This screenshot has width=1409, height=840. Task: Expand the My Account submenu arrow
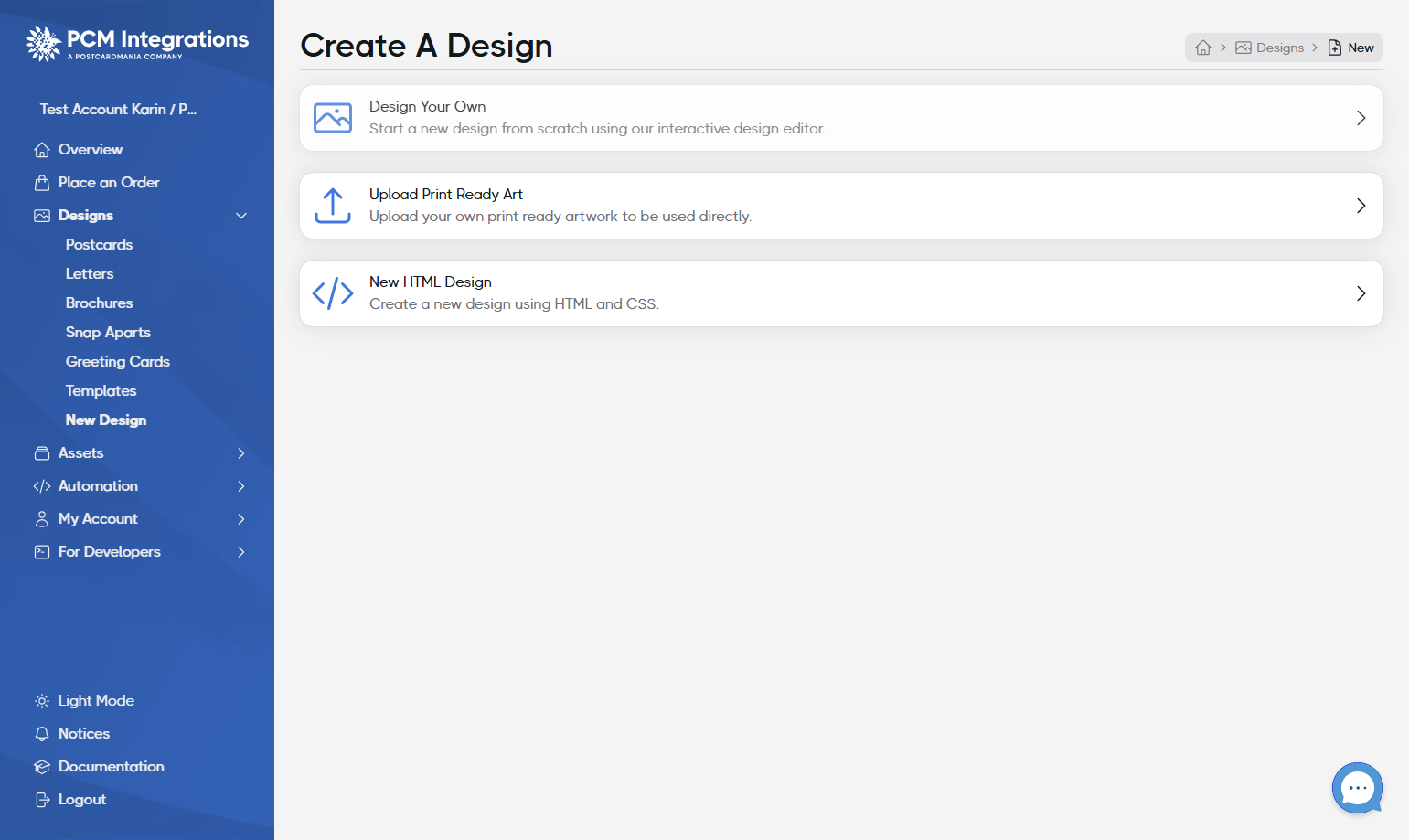pyautogui.click(x=241, y=519)
